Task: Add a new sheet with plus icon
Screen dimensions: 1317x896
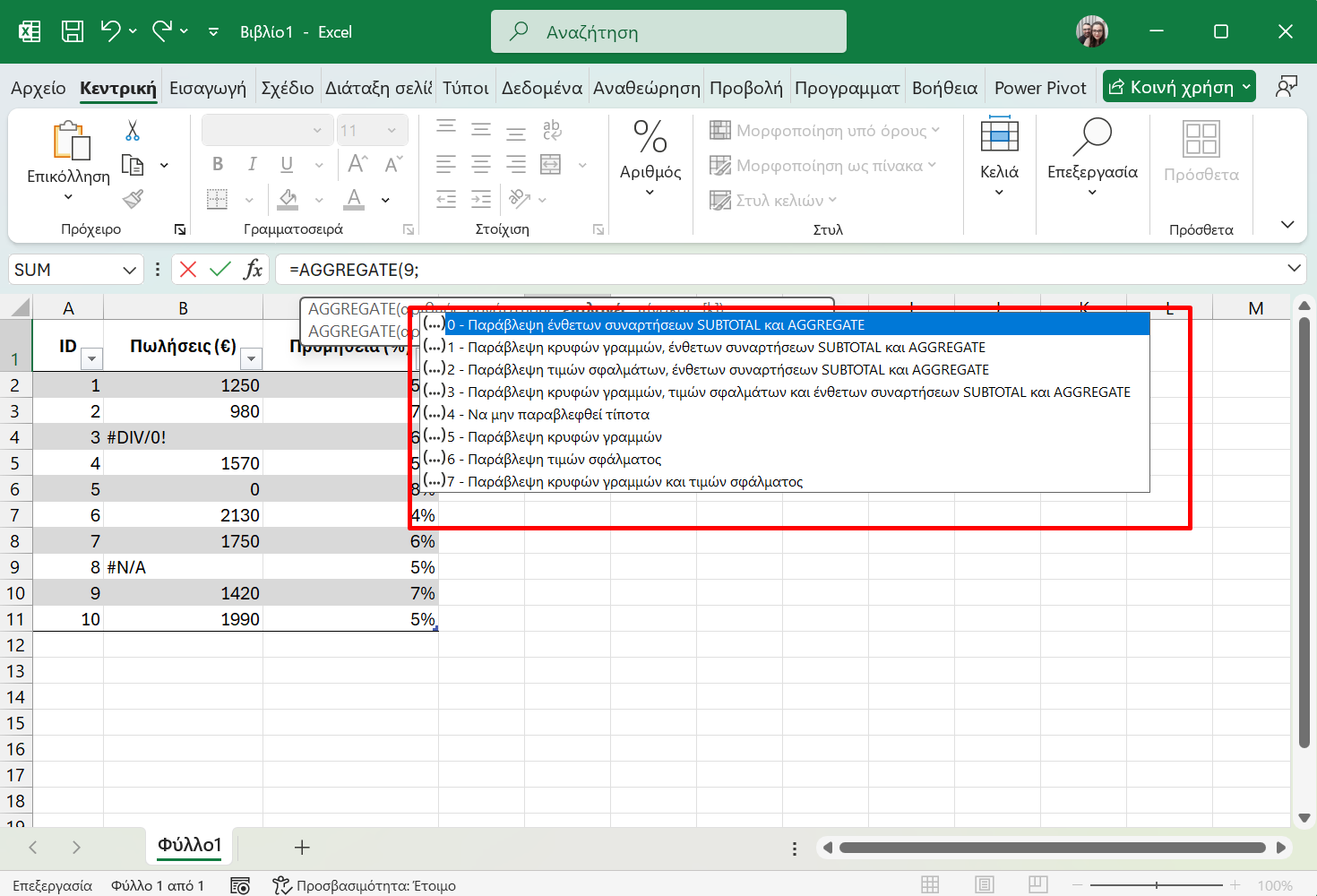Action: pos(302,848)
